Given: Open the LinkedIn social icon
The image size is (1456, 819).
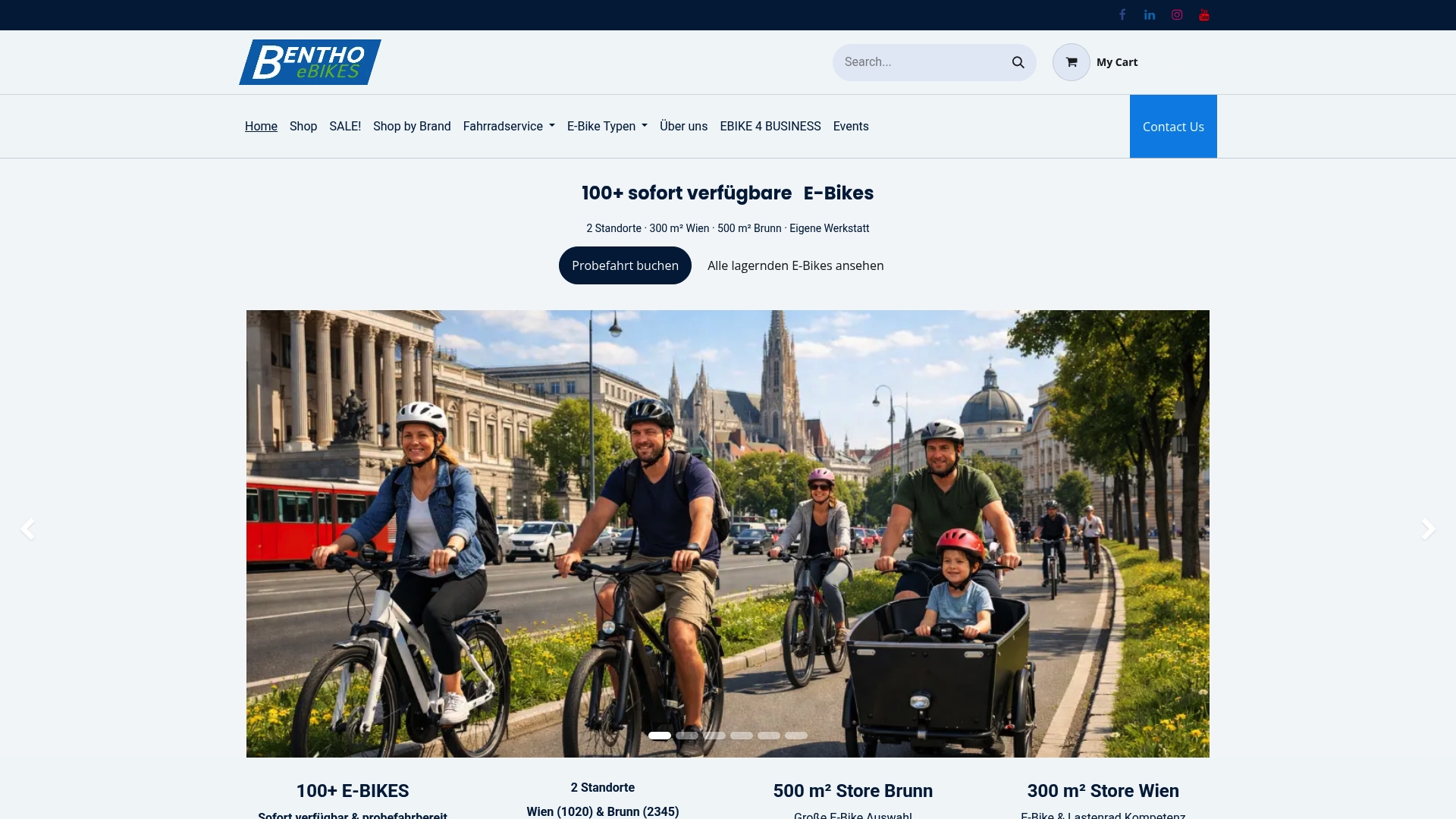Looking at the screenshot, I should pyautogui.click(x=1149, y=14).
